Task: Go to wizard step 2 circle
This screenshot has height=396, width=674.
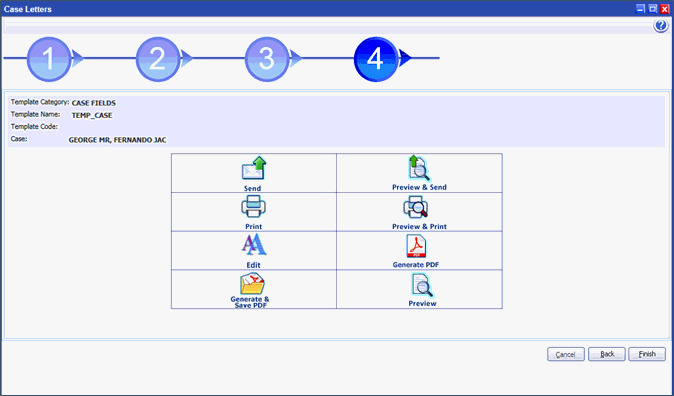Action: coord(158,59)
